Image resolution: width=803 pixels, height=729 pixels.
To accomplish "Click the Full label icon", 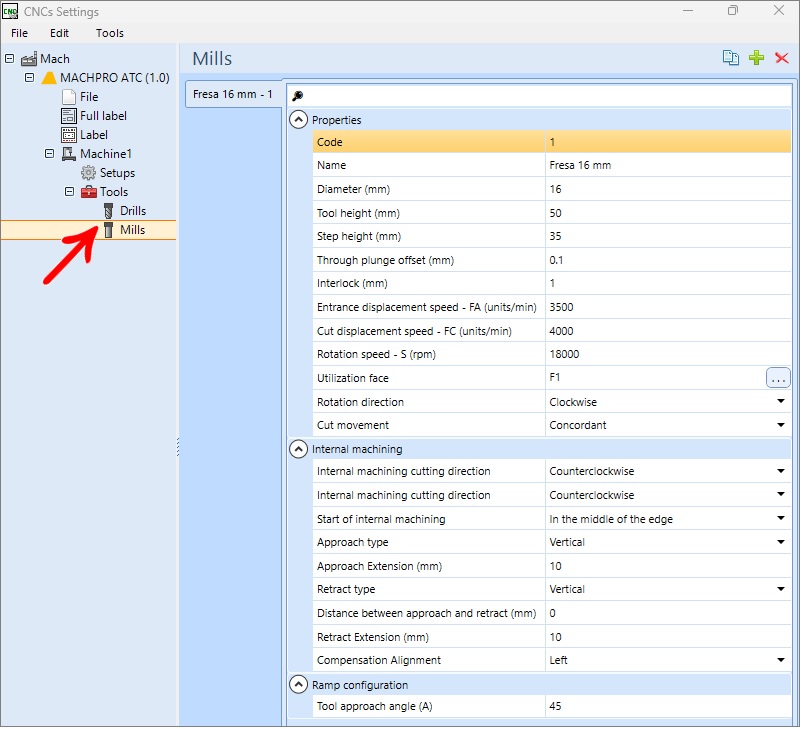I will click(69, 116).
